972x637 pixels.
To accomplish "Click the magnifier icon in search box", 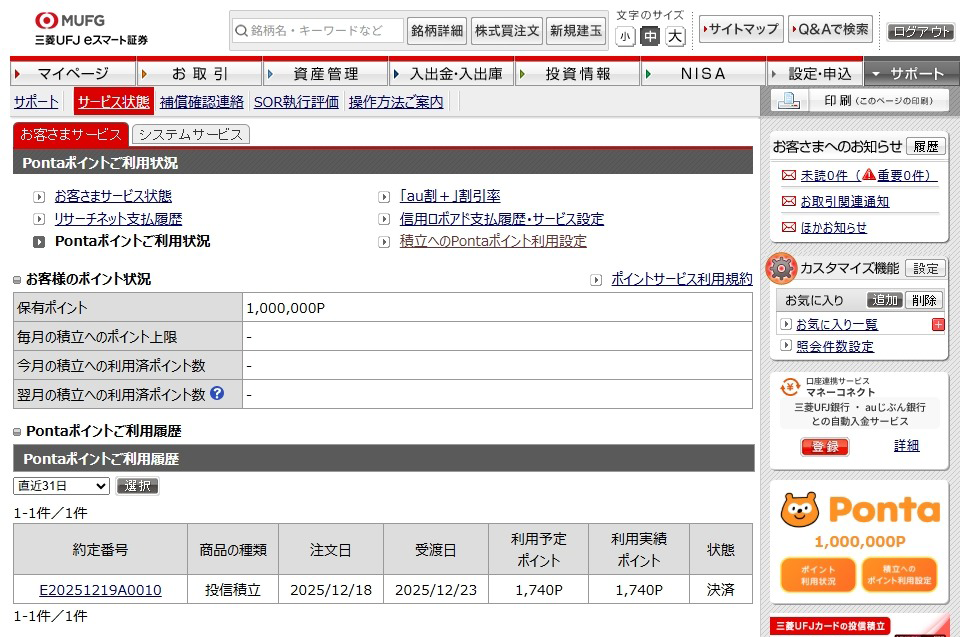I will pyautogui.click(x=241, y=31).
